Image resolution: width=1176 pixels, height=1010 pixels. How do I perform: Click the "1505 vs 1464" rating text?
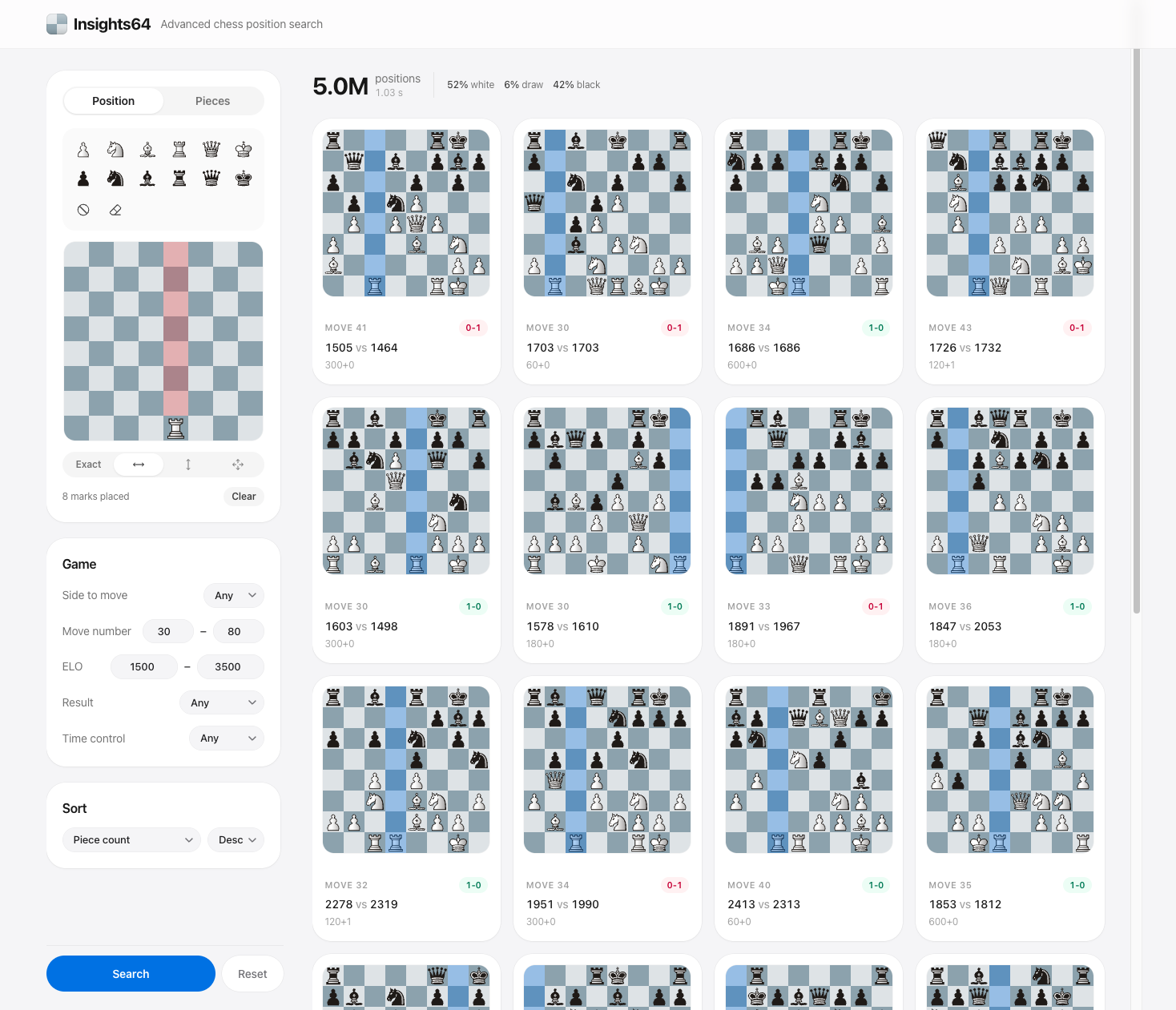pyautogui.click(x=361, y=348)
